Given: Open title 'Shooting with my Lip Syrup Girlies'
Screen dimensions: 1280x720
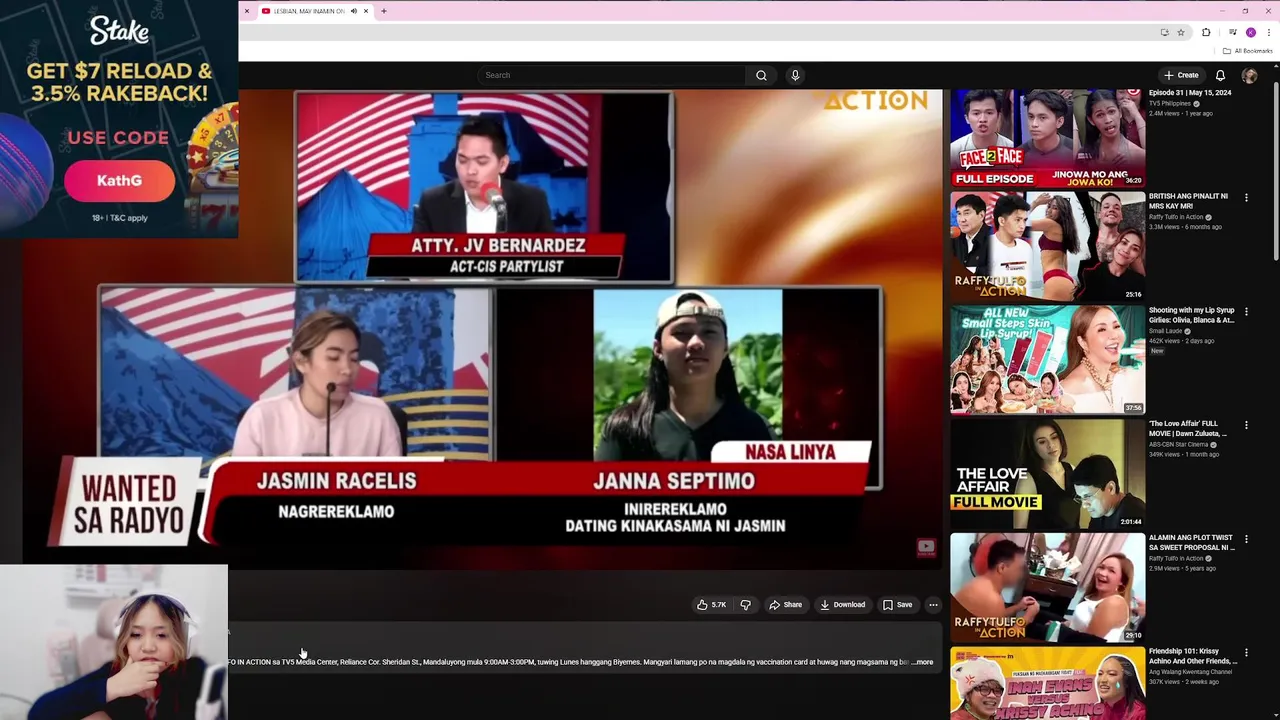Looking at the screenshot, I should tap(1192, 315).
